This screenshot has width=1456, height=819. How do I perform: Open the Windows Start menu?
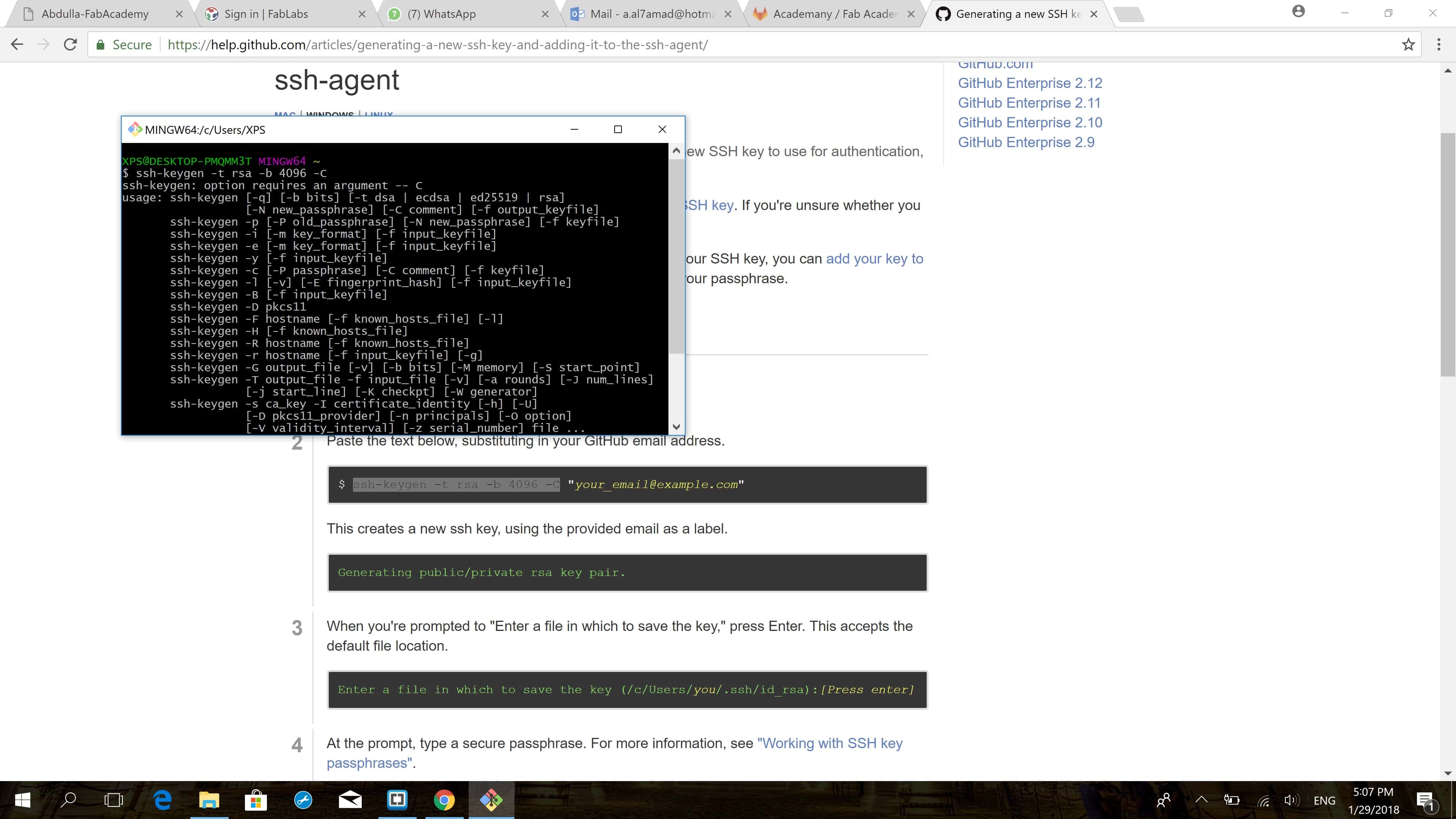pyautogui.click(x=23, y=800)
